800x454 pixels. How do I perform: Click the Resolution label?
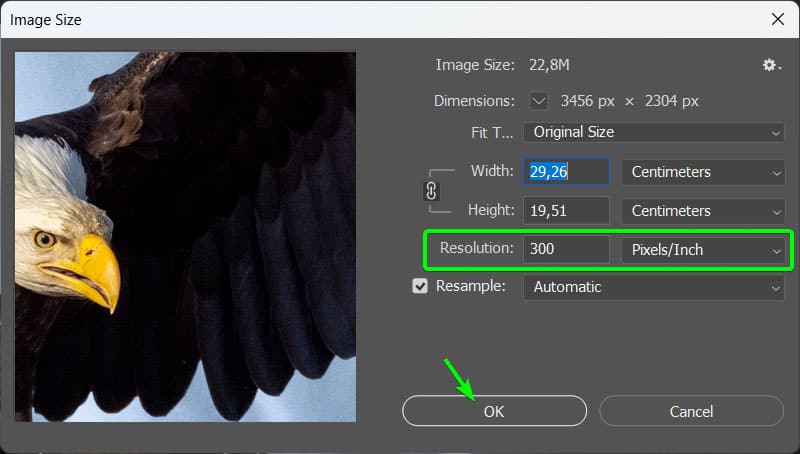pyautogui.click(x=476, y=250)
